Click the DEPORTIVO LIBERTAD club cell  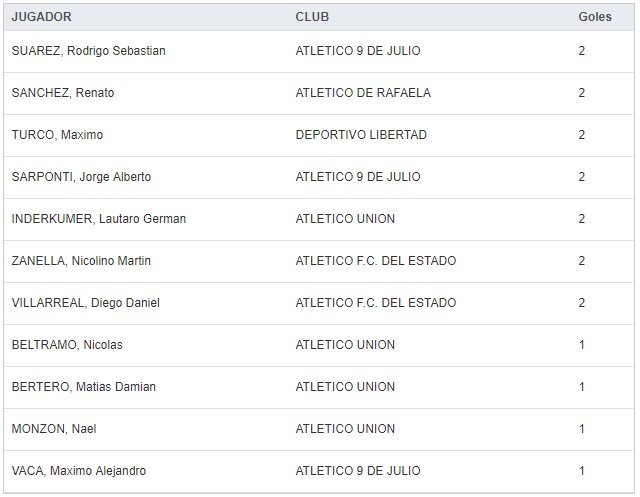[361, 135]
